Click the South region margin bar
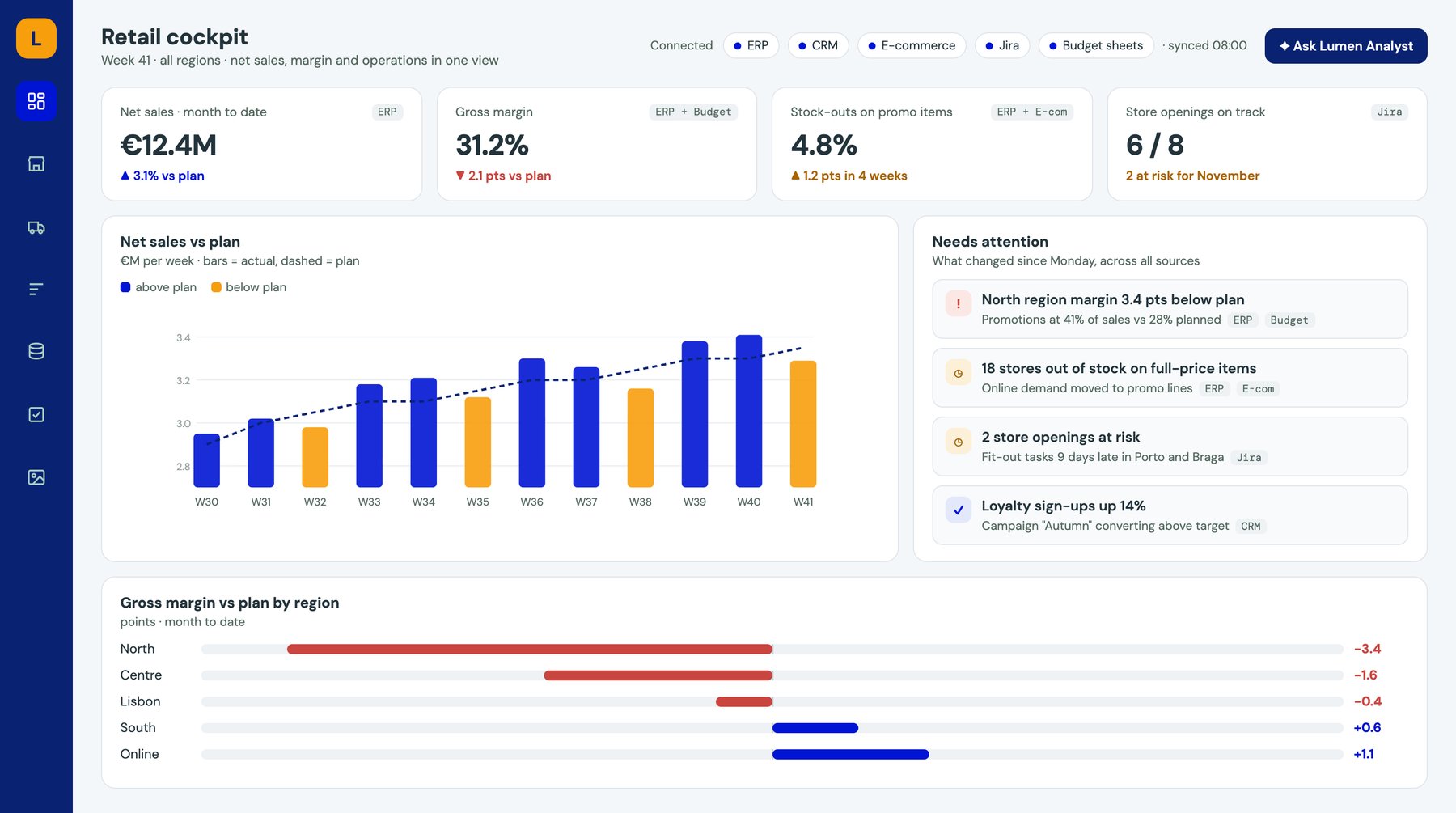 click(x=815, y=728)
